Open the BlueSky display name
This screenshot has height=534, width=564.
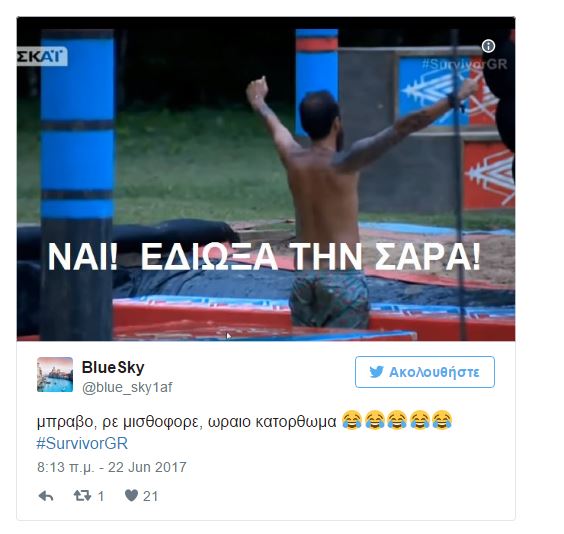coord(113,367)
